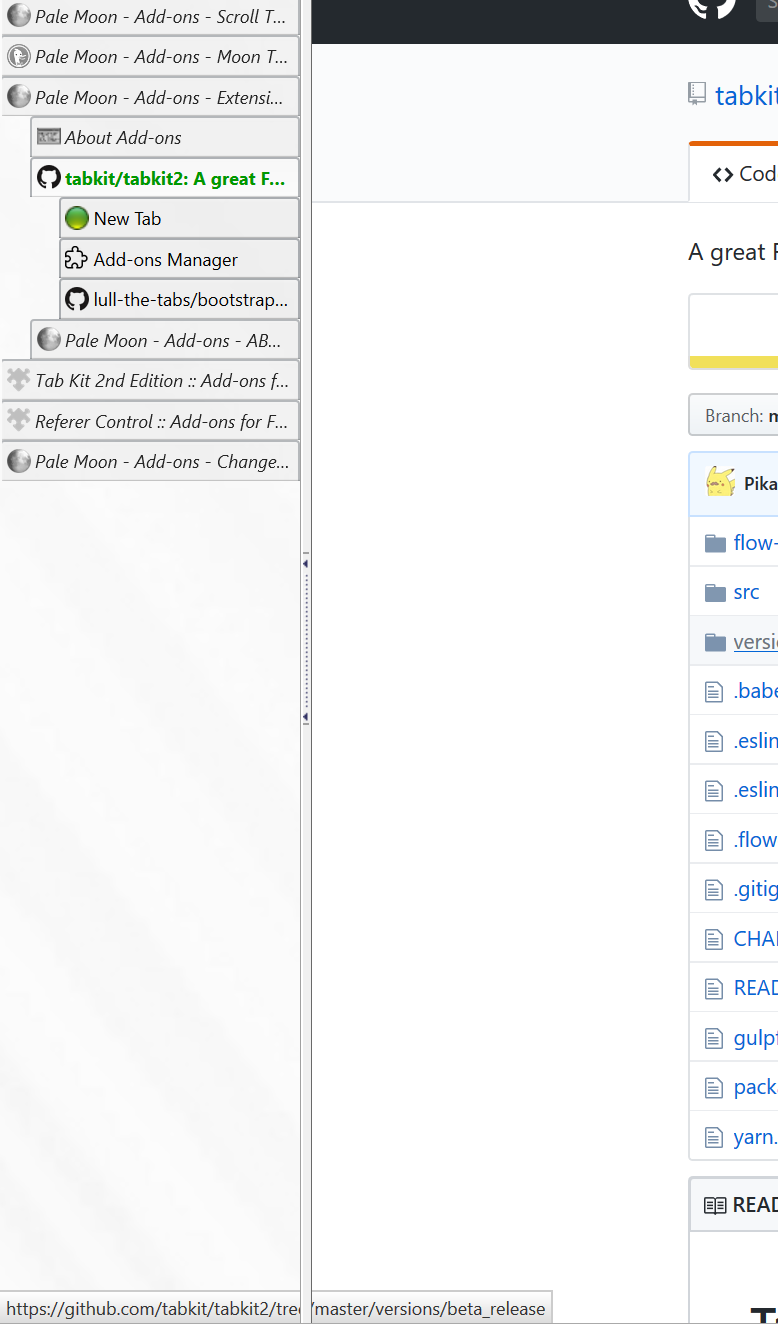Open the Branch selector dropdown

[733, 415]
